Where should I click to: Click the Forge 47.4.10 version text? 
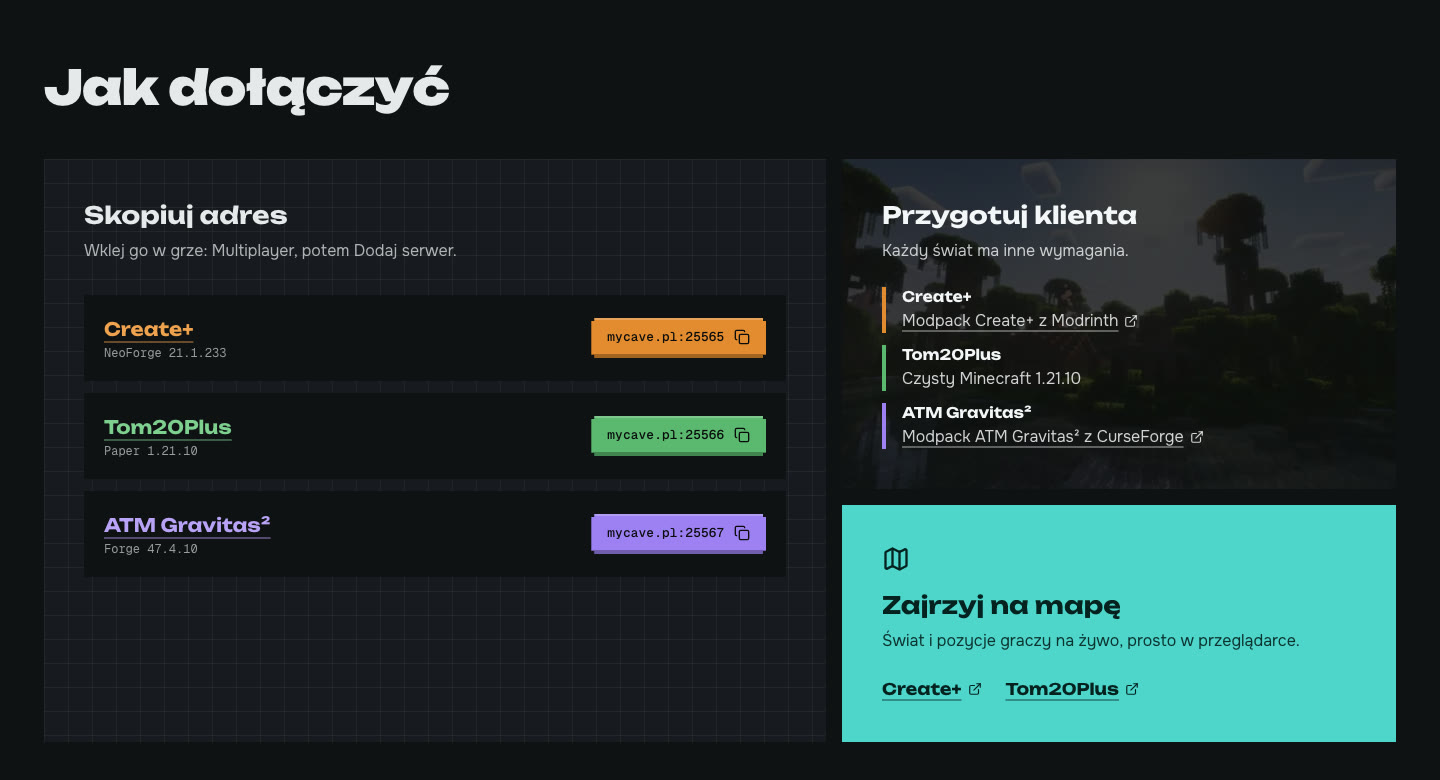pyautogui.click(x=151, y=549)
